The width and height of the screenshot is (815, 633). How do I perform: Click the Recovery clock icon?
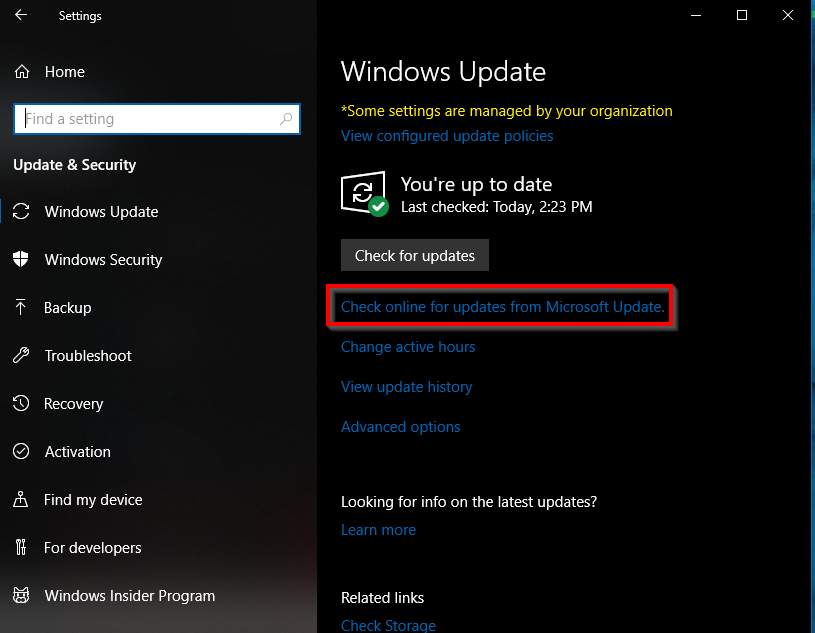tap(21, 403)
